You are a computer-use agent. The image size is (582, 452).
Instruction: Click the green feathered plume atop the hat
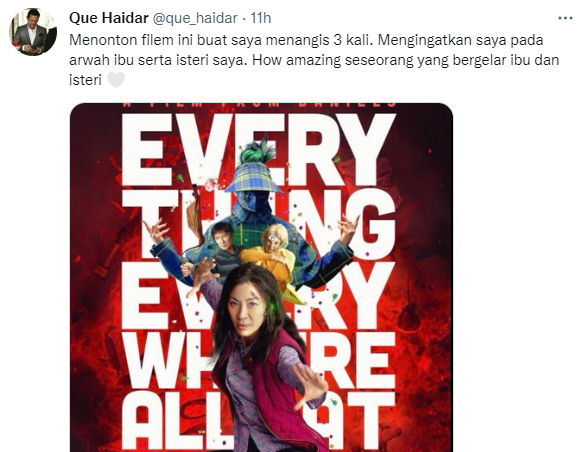click(258, 150)
